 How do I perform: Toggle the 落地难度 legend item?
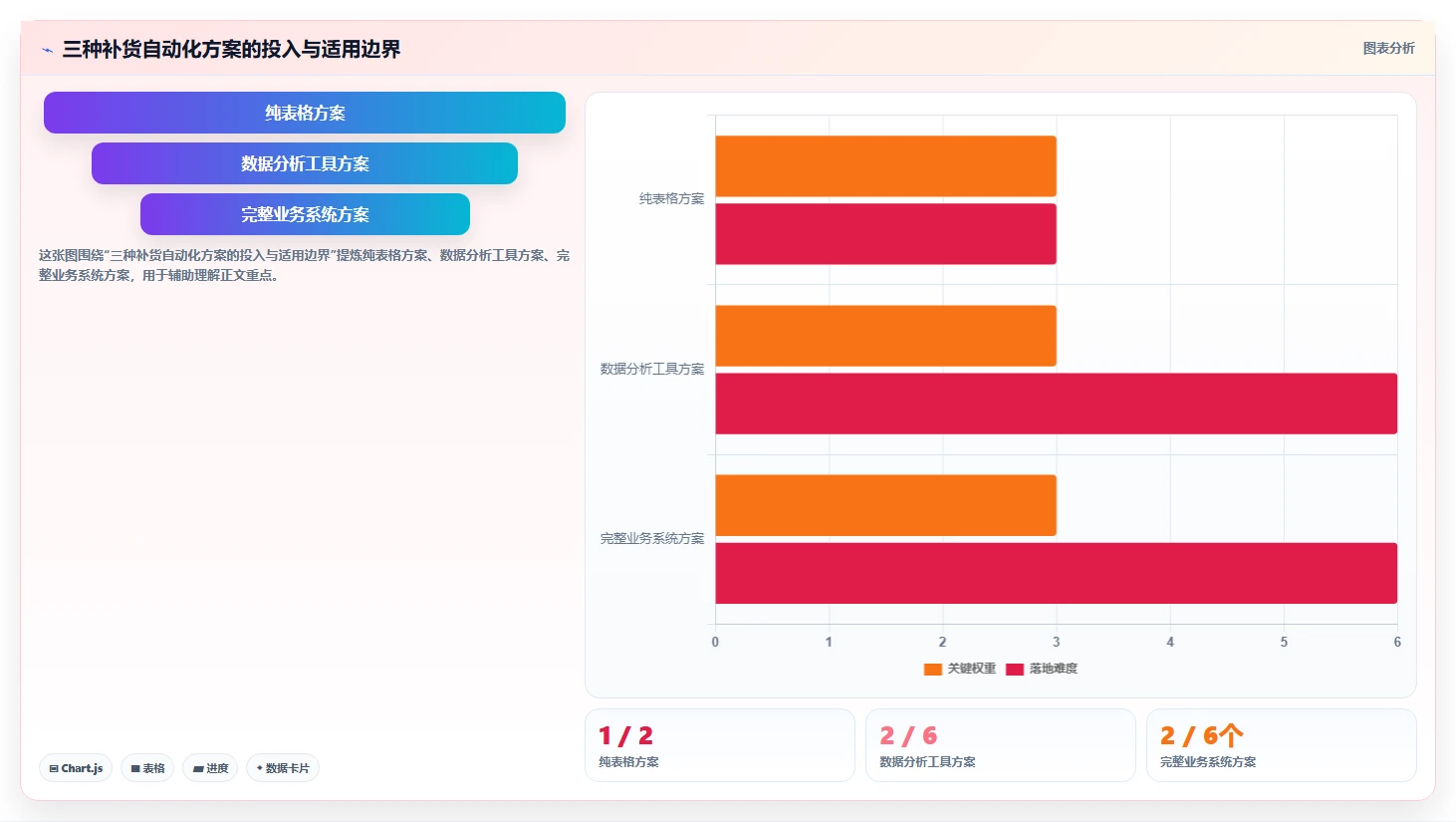(1042, 669)
